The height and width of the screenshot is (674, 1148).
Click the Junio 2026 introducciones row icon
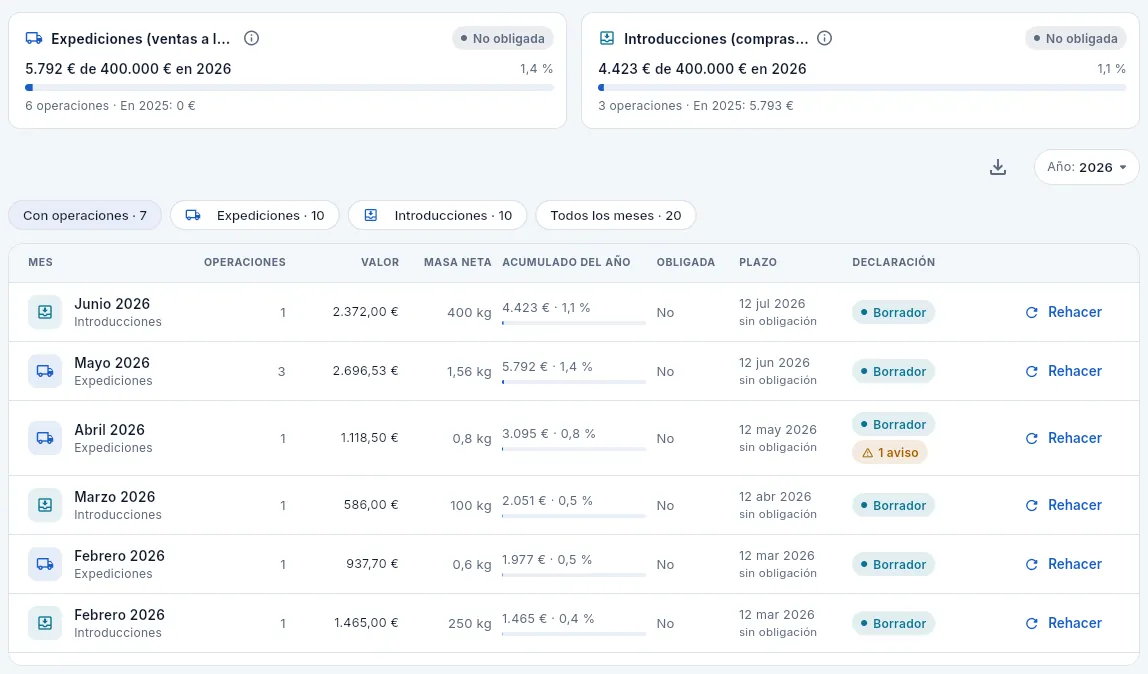pyautogui.click(x=45, y=312)
